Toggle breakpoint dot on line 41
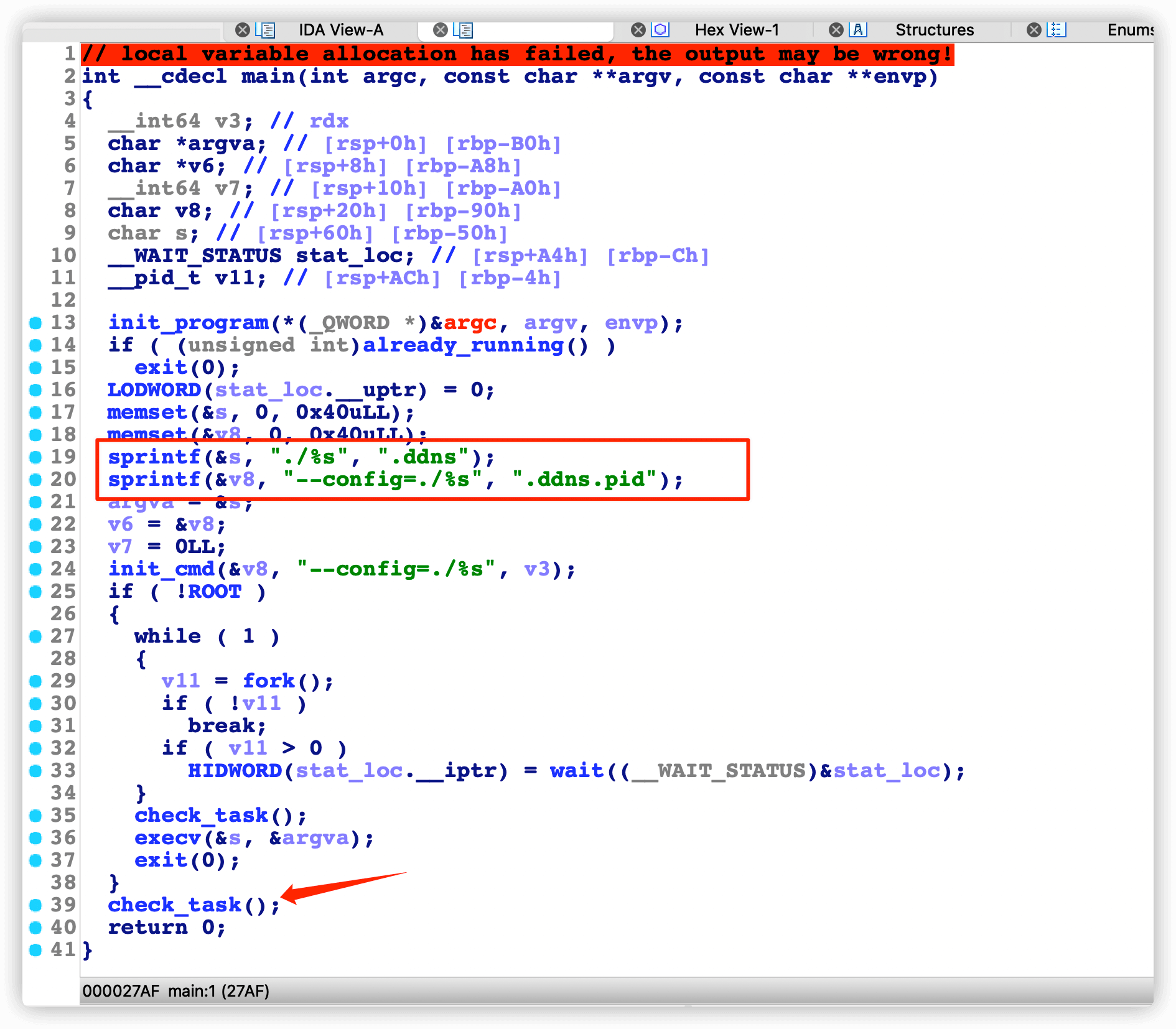The height and width of the screenshot is (1029, 1176). (35, 949)
